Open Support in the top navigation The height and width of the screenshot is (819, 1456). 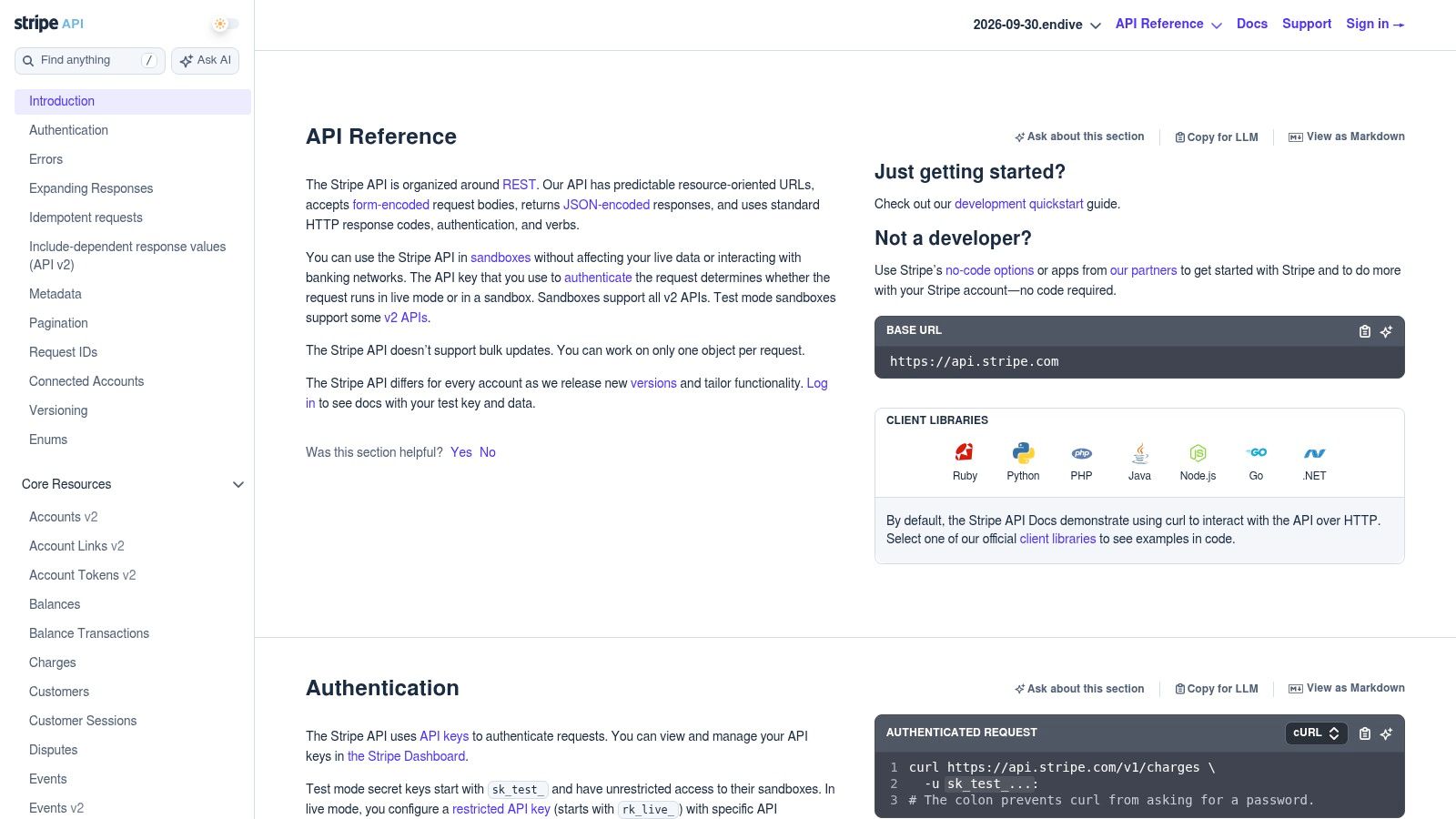pyautogui.click(x=1307, y=24)
